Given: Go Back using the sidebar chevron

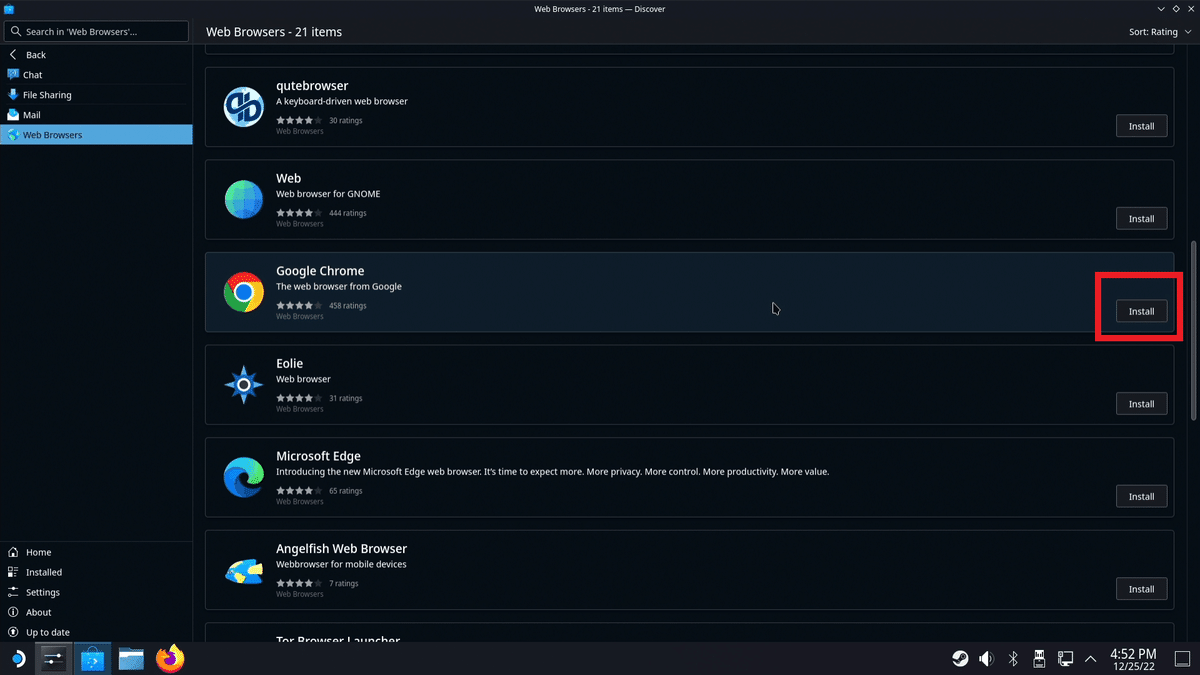Looking at the screenshot, I should [13, 55].
